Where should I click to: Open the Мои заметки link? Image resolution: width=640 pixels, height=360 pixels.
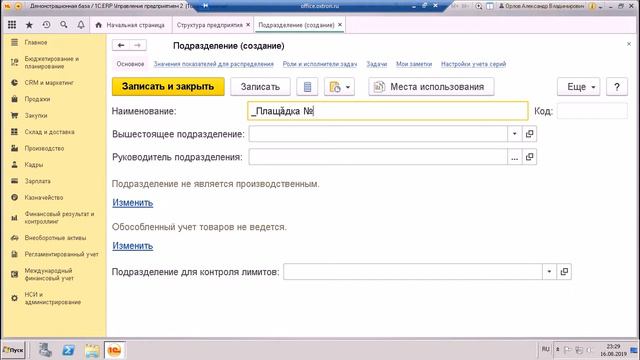pyautogui.click(x=414, y=64)
